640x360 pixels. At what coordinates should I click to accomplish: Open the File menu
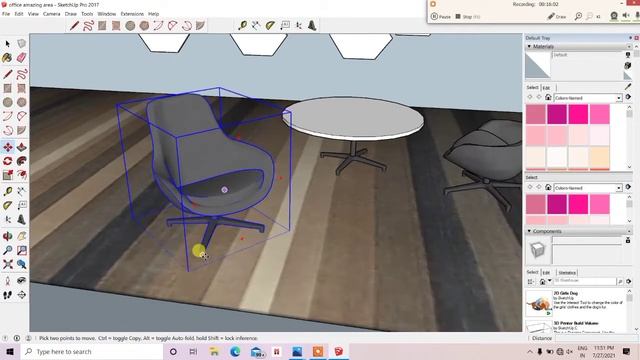6,14
